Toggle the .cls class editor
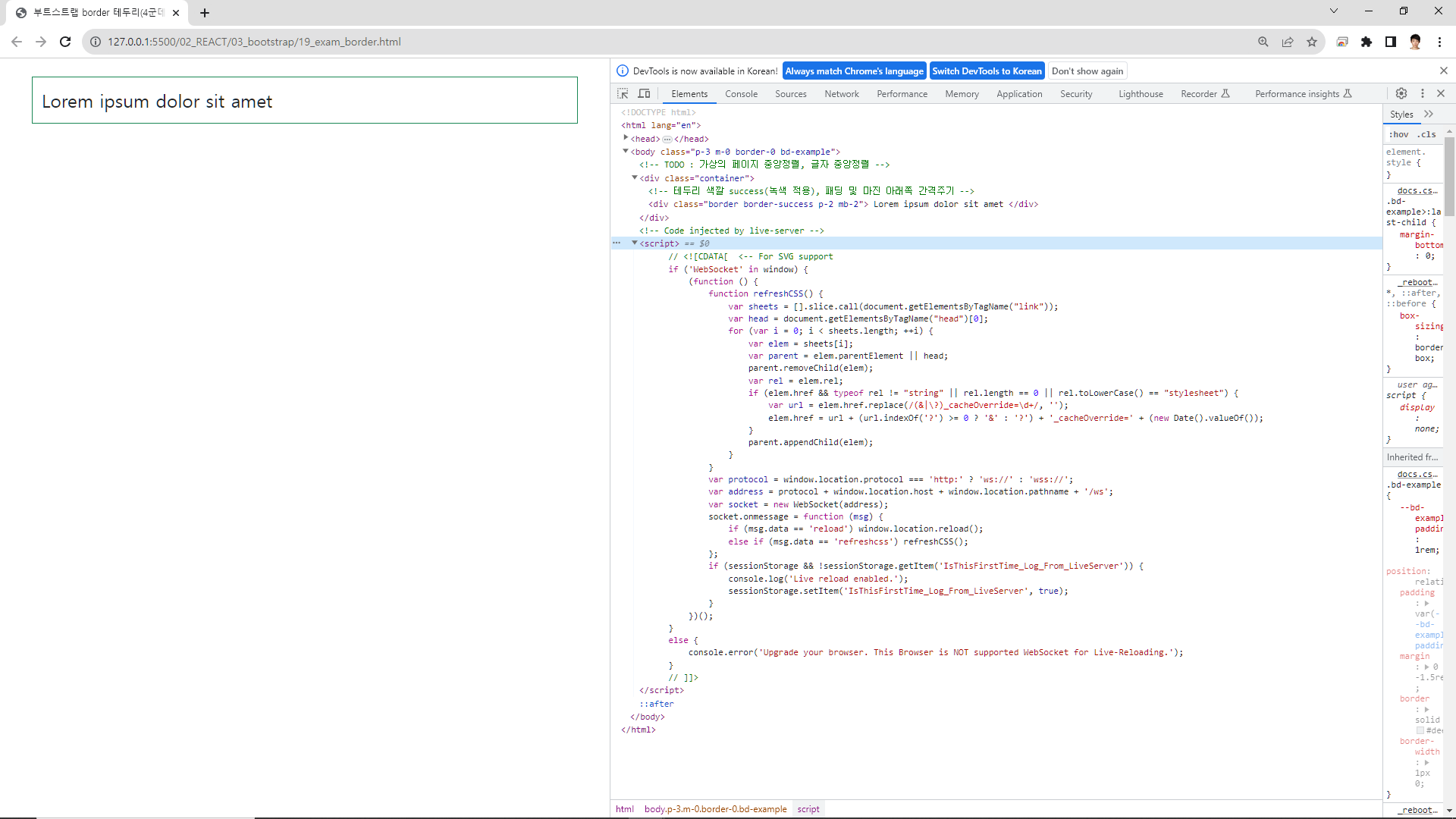The image size is (1456, 819). pyautogui.click(x=1426, y=134)
